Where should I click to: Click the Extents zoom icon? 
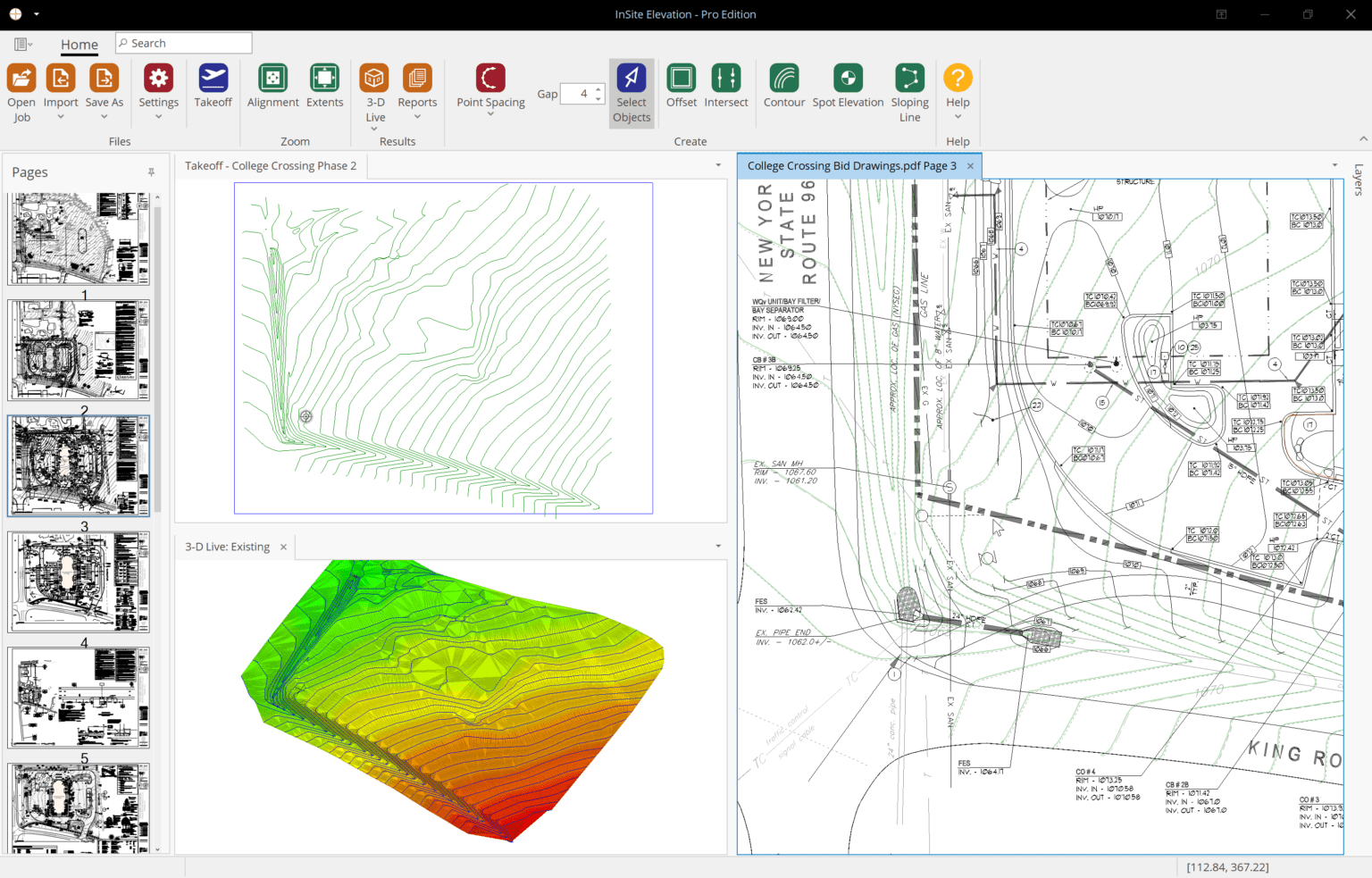[x=324, y=85]
